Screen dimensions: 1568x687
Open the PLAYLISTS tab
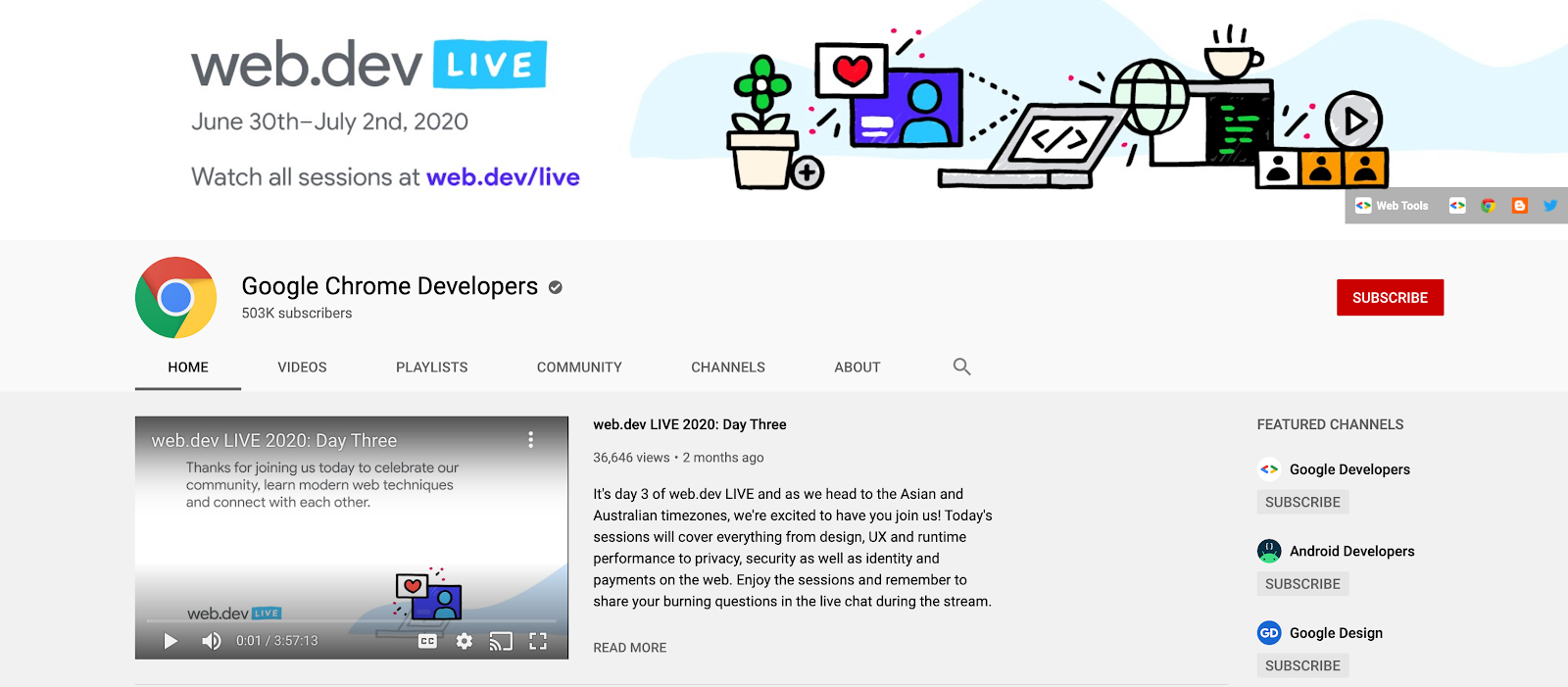[x=432, y=368]
